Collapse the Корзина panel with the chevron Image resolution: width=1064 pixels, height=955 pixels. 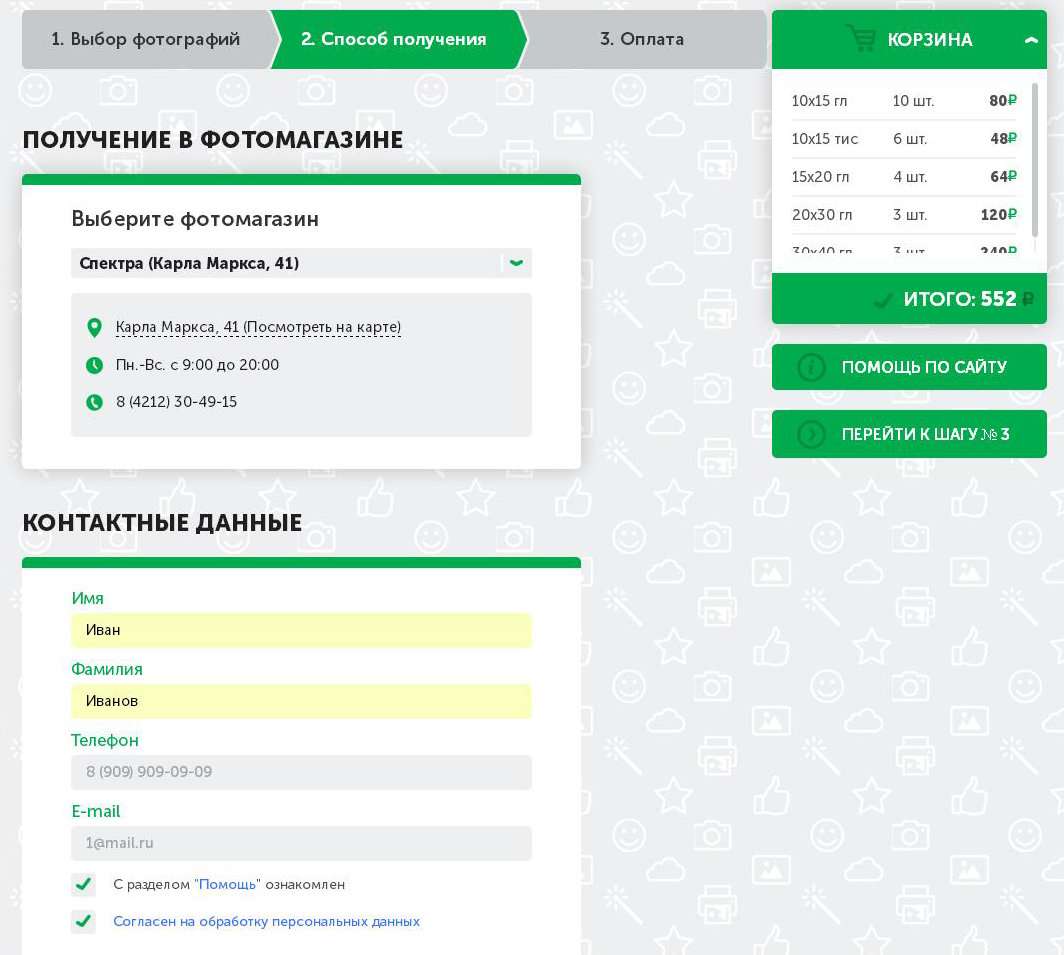pyautogui.click(x=1031, y=40)
